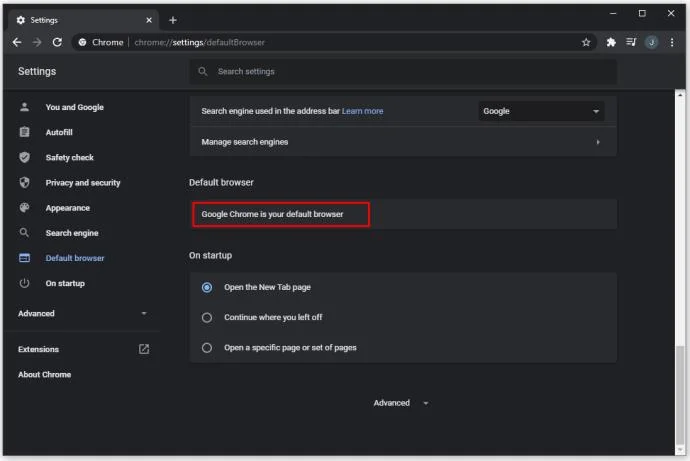Click the forward navigation arrow
Image resolution: width=690 pixels, height=461 pixels.
coord(37,42)
